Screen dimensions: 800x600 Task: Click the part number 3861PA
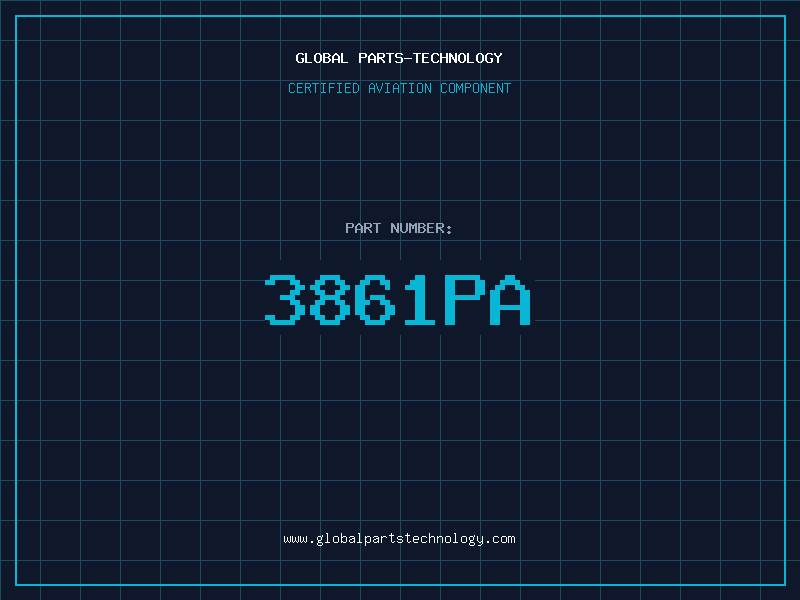click(398, 300)
